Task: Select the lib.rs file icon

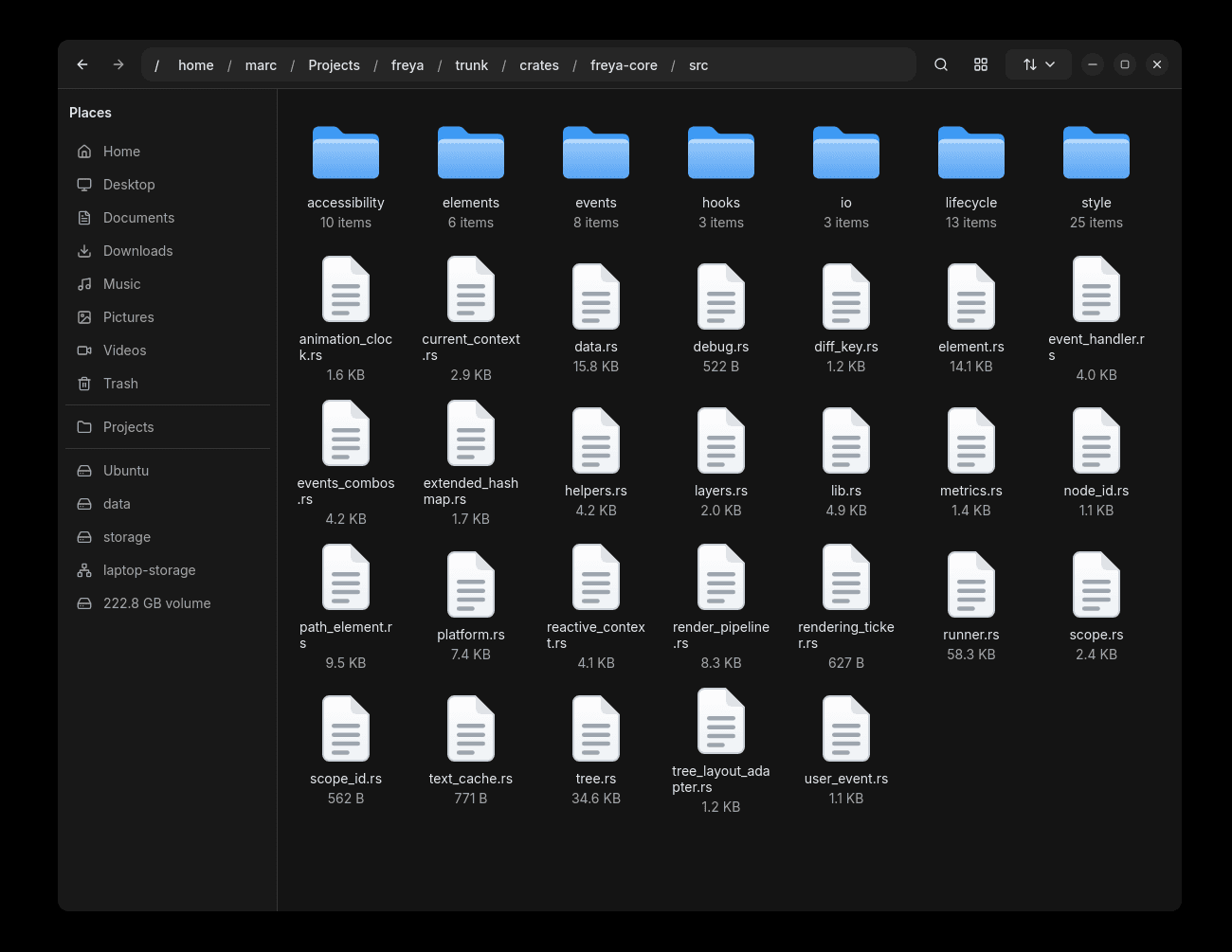Action: pyautogui.click(x=846, y=440)
